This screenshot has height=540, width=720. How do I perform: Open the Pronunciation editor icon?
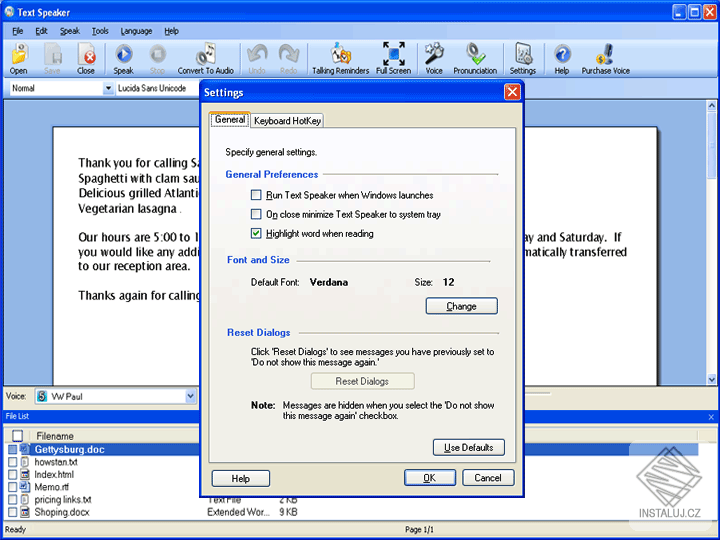[475, 58]
